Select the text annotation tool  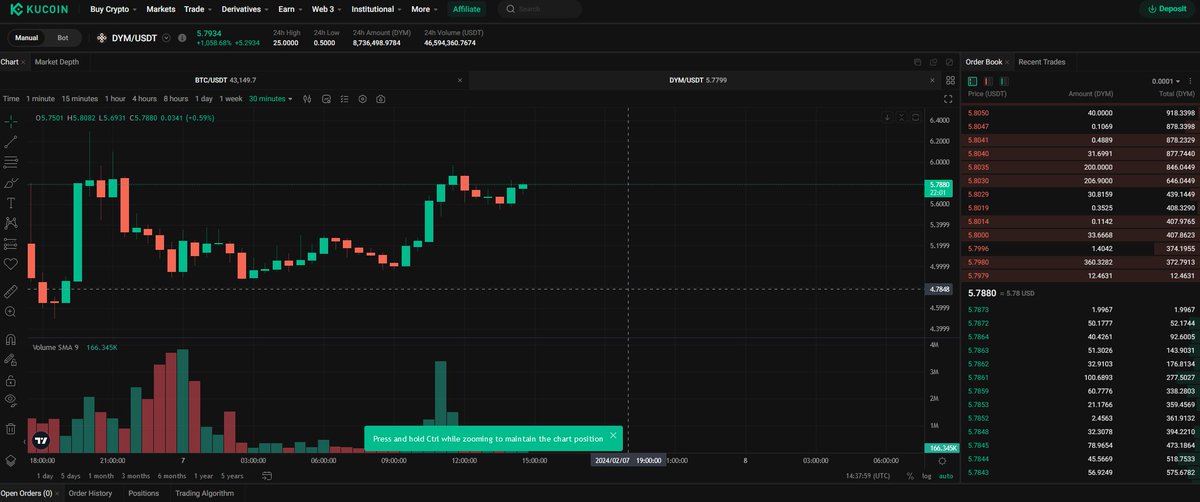(11, 203)
